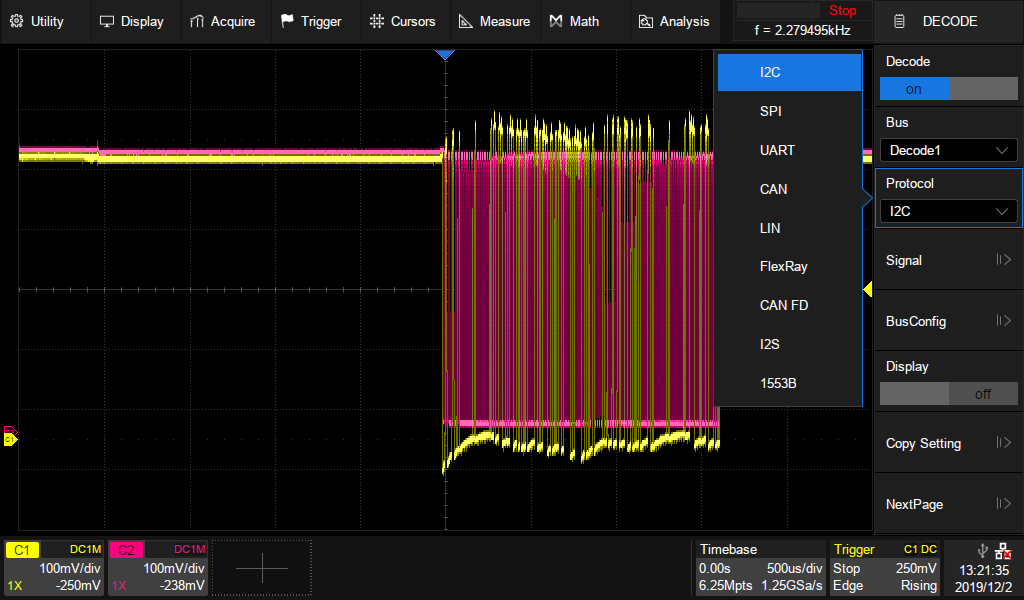The width and height of the screenshot is (1024, 600).
Task: Click the Measure ruler icon
Action: [466, 21]
